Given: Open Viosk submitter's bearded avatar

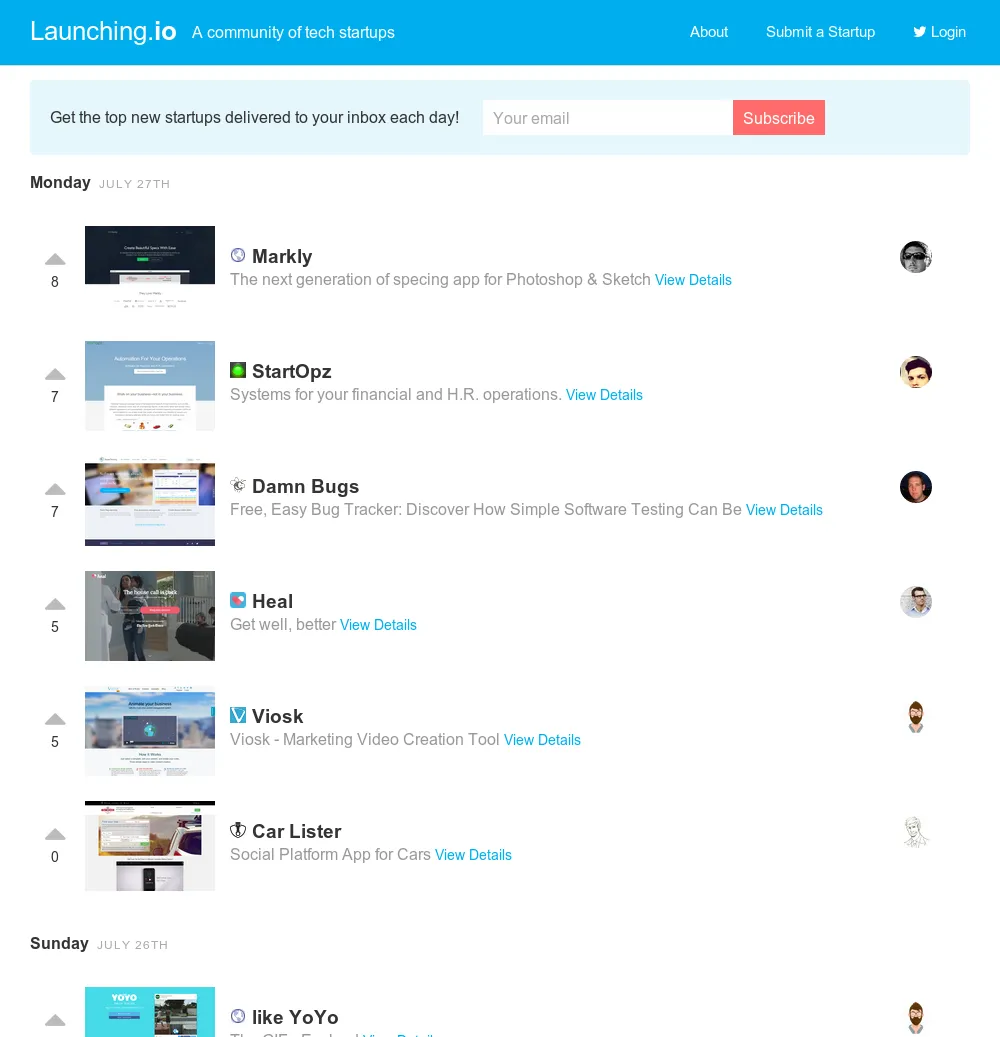Looking at the screenshot, I should 916,718.
